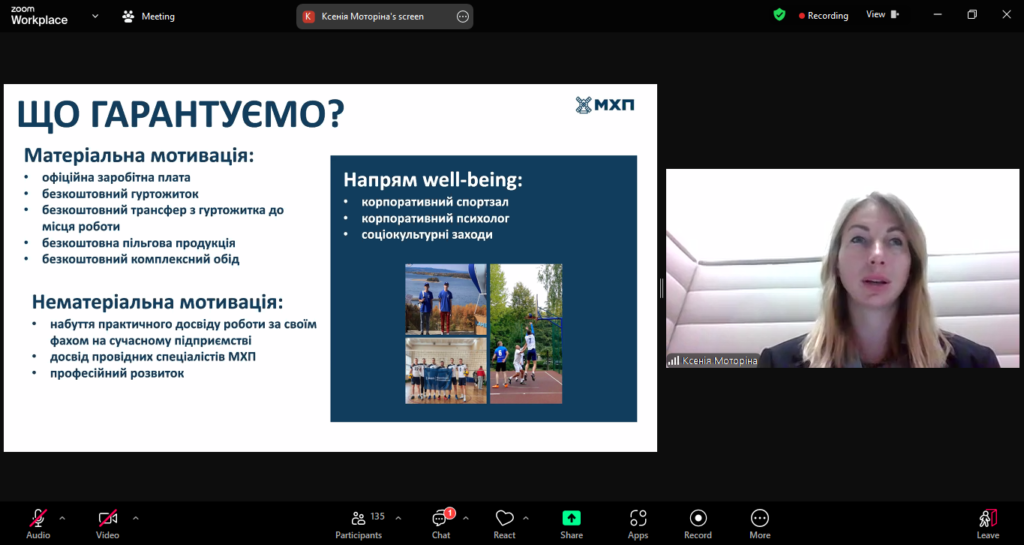Viewport: 1024px width, 545px height.
Task: Open the Chat panel
Action: click(441, 523)
